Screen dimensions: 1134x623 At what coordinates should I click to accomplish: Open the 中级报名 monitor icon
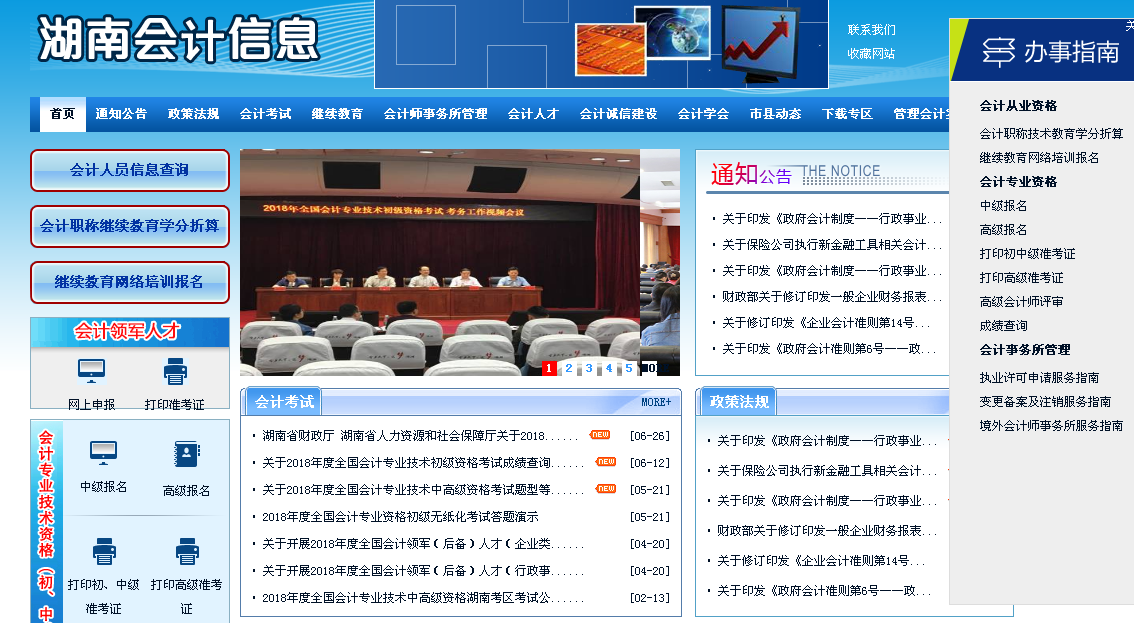(x=104, y=453)
